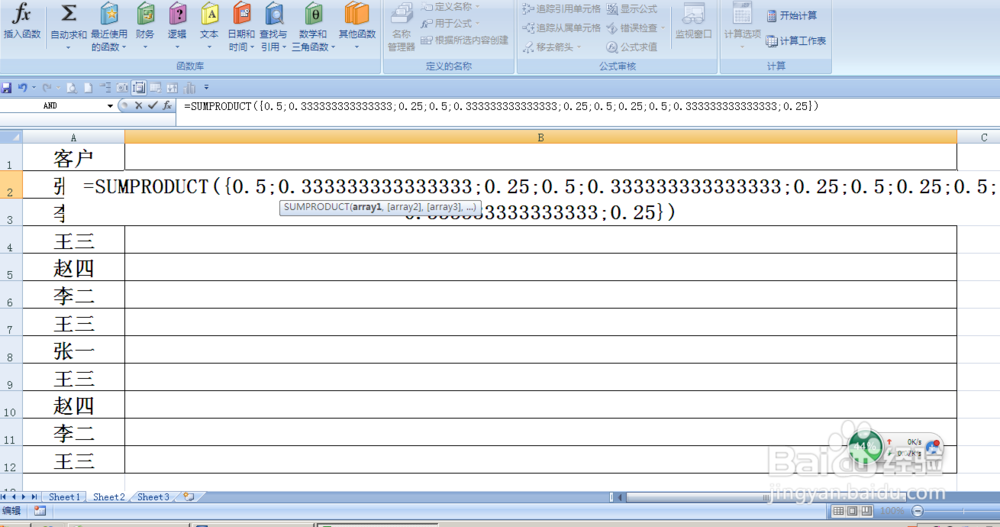The image size is (1000, 527).
Task: Click Trace Dependents (追踪从属单元格)
Action: point(561,28)
